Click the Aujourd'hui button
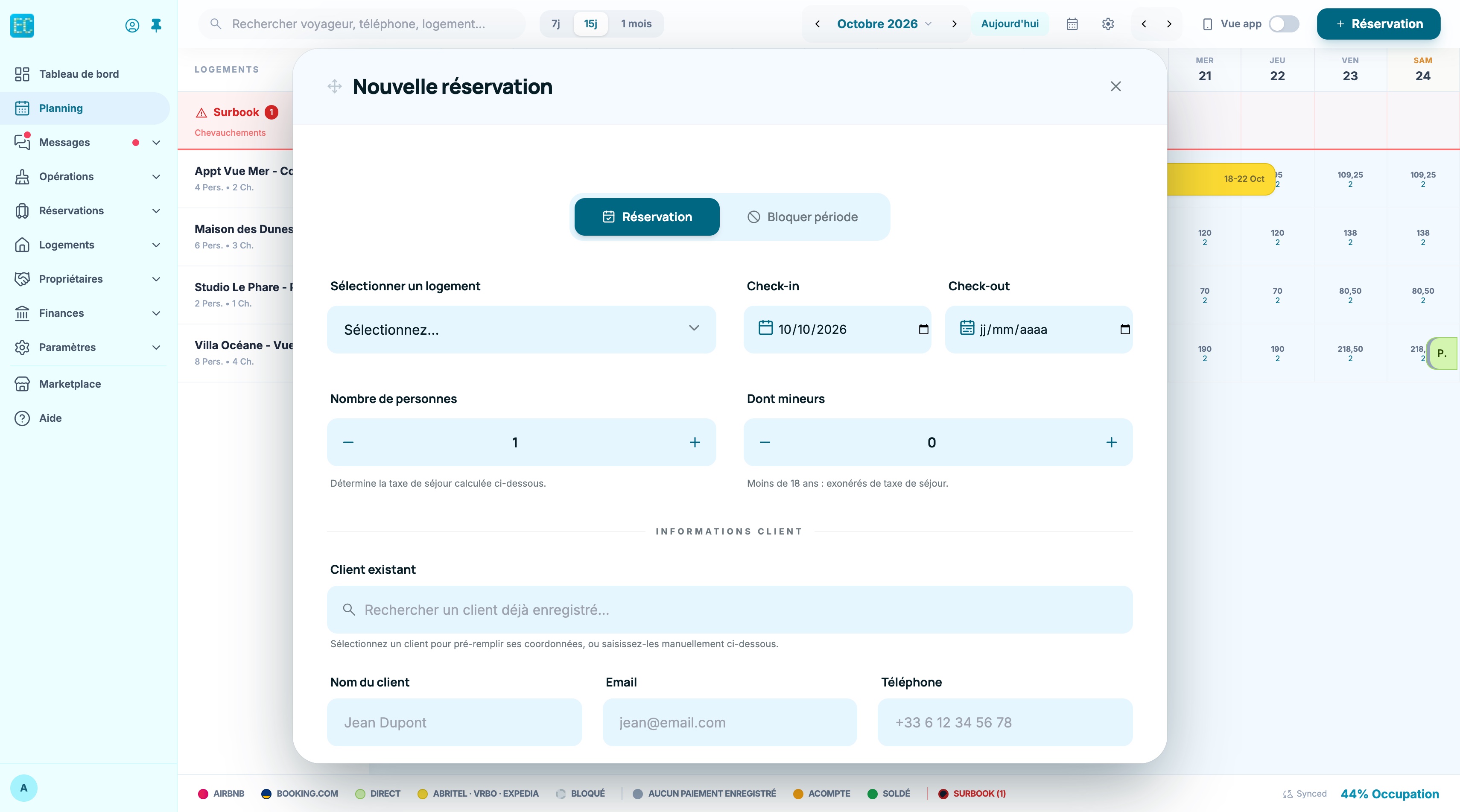 pyautogui.click(x=1010, y=24)
